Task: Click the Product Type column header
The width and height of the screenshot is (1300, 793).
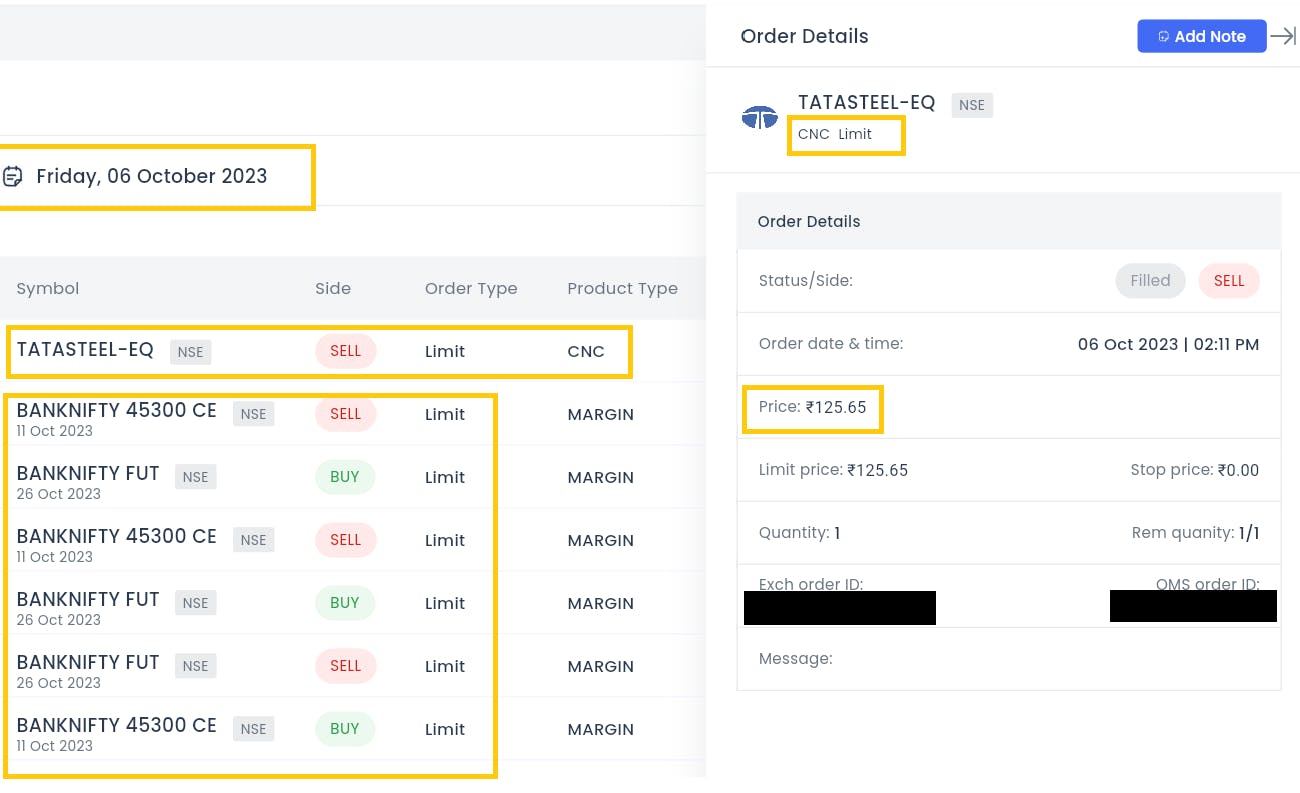Action: 622,288
